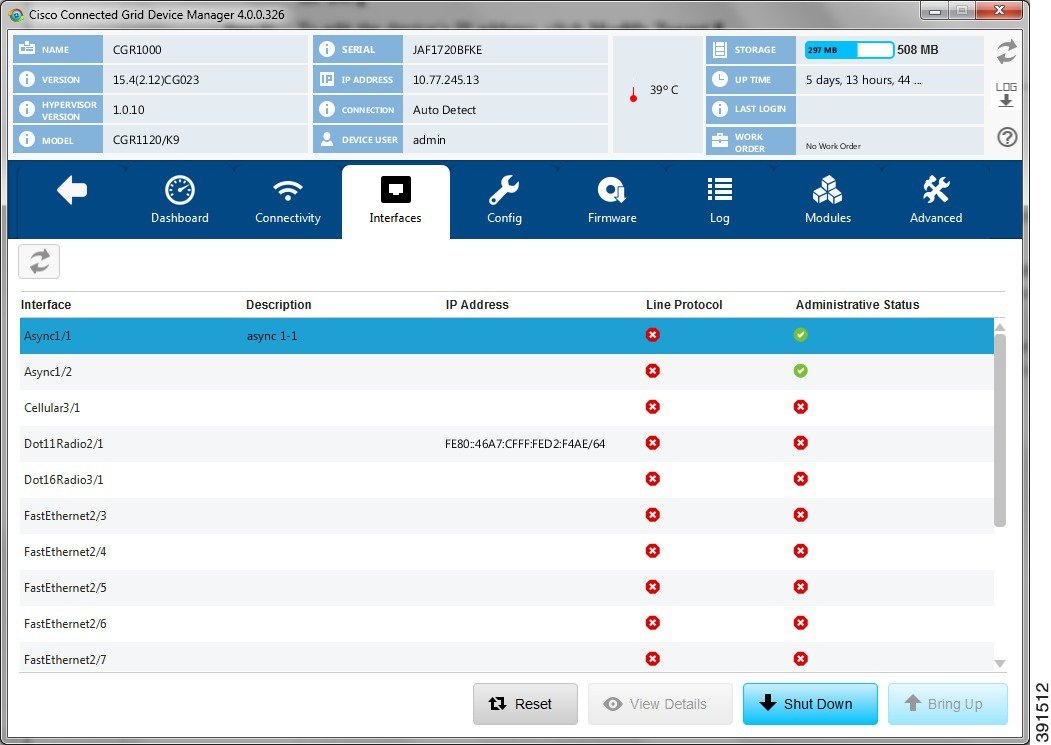Click the Line Protocol column header
1051x745 pixels.
pos(684,304)
